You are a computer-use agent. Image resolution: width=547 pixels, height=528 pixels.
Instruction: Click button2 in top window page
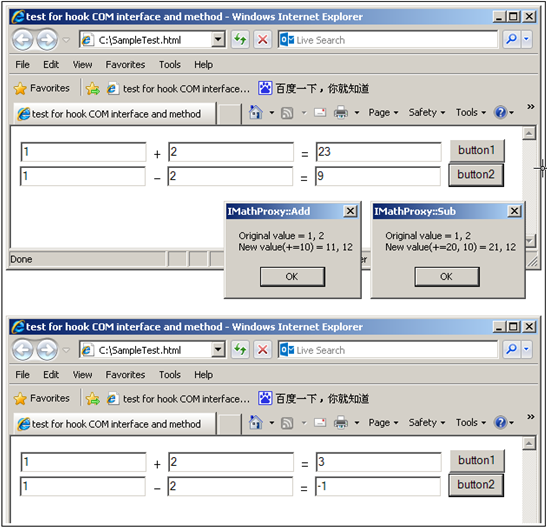(476, 175)
